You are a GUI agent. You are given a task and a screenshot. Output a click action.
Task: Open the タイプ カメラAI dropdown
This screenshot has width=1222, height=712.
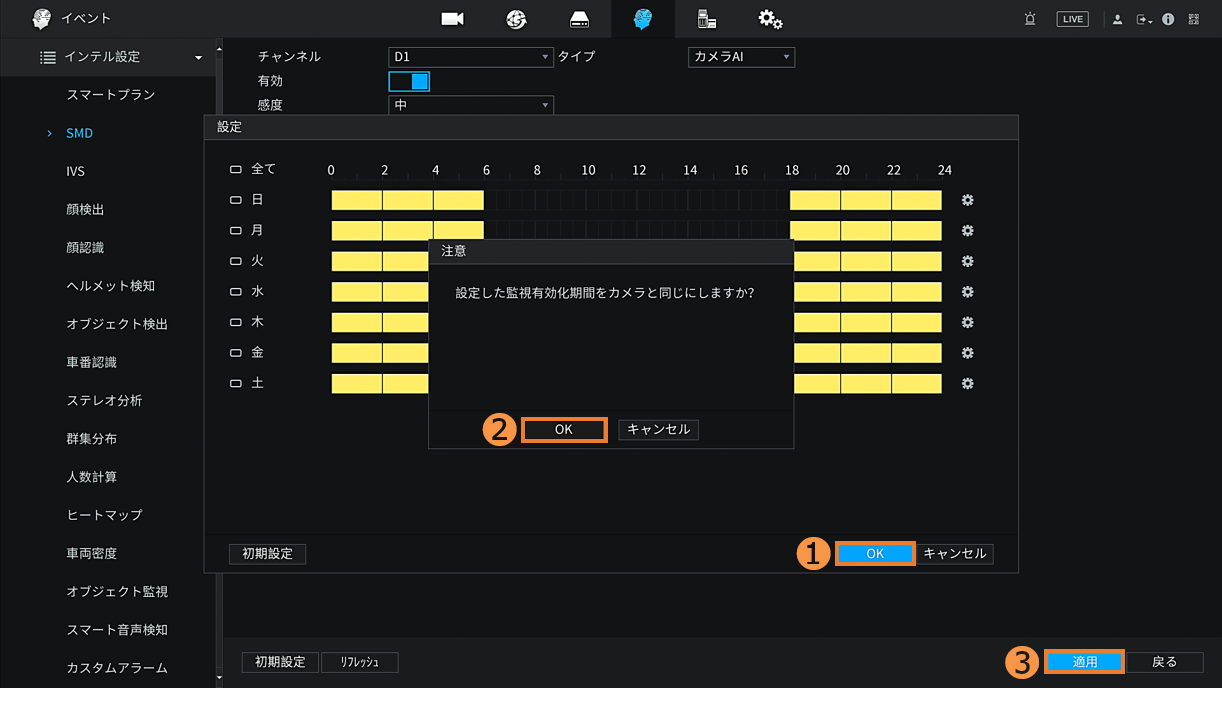(x=741, y=57)
